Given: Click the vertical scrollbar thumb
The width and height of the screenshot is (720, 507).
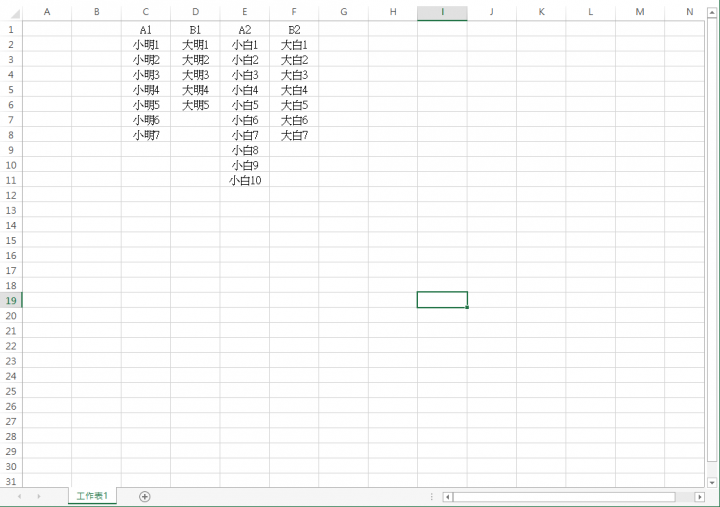Looking at the screenshot, I should [x=712, y=239].
